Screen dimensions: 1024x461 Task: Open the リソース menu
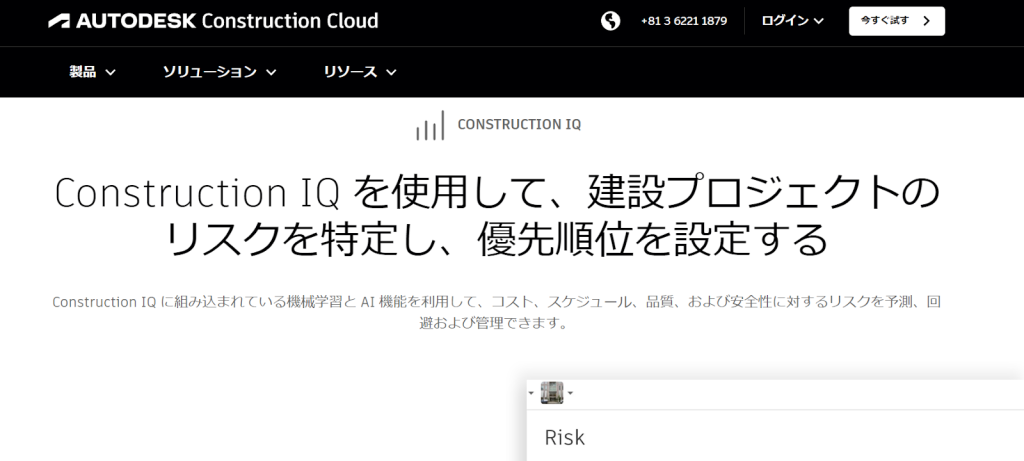pyautogui.click(x=360, y=72)
